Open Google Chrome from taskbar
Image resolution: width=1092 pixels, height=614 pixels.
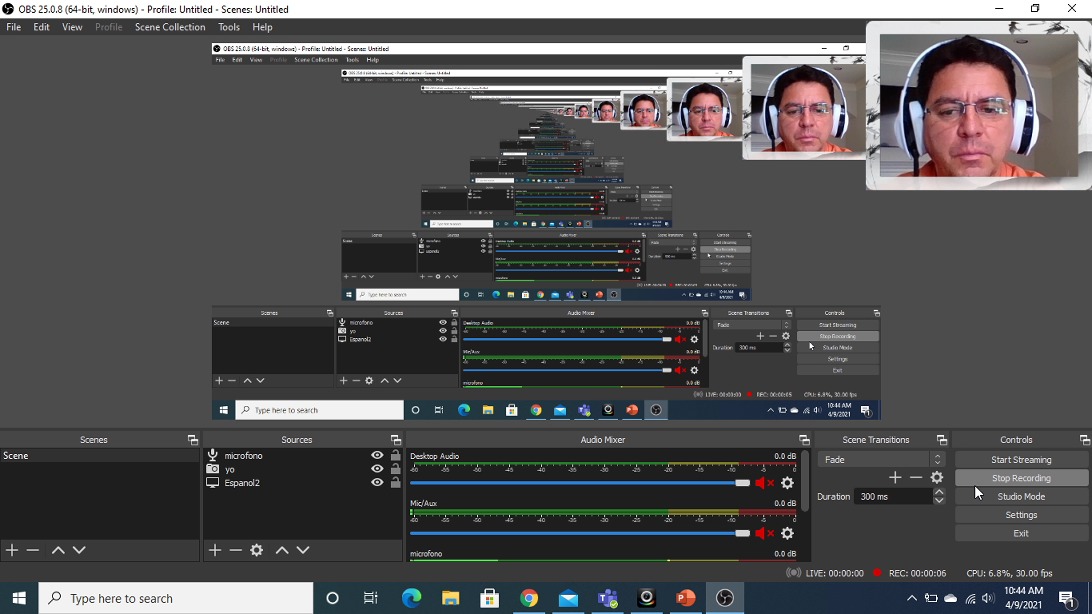point(529,598)
